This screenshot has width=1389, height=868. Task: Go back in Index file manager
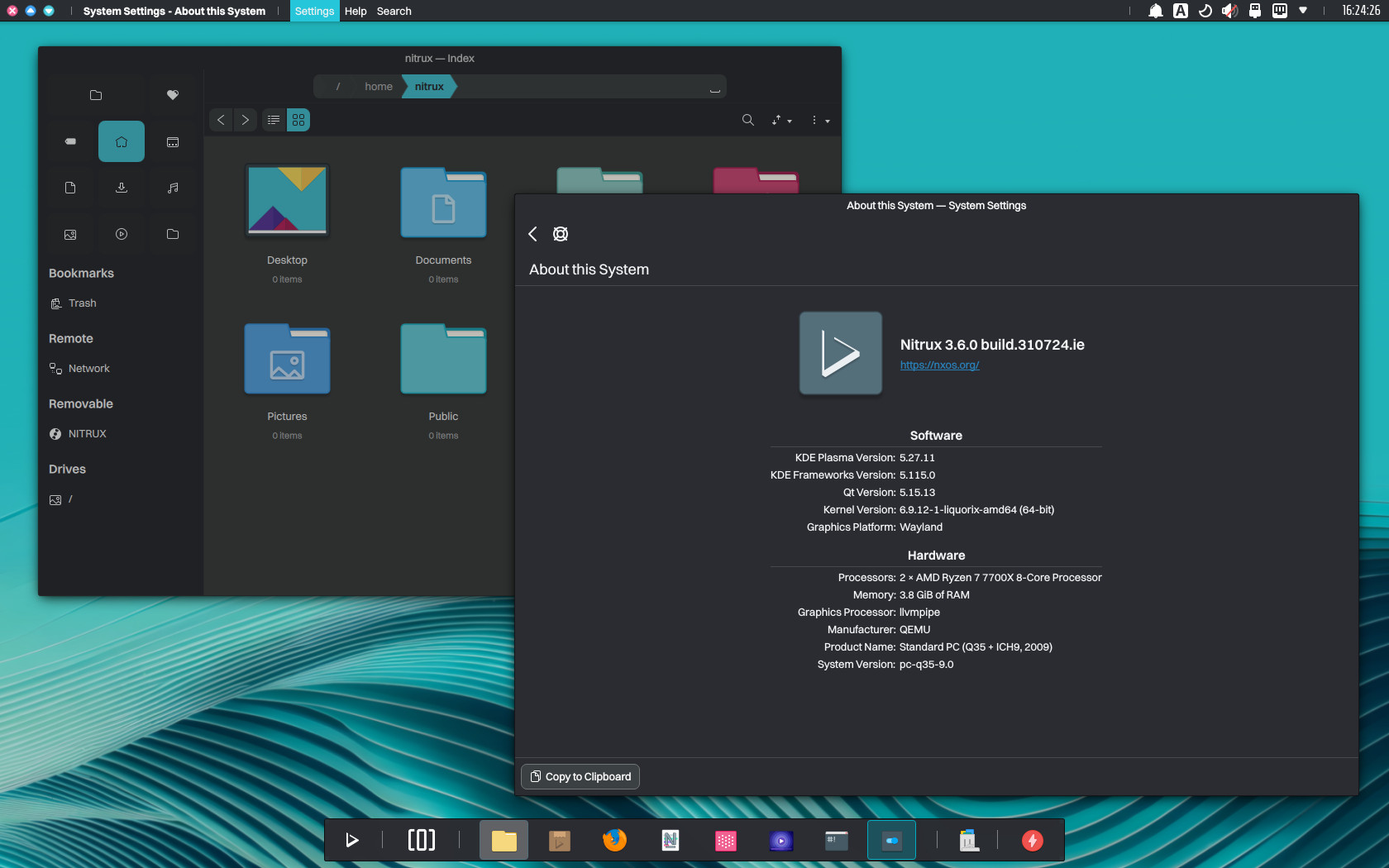click(221, 120)
